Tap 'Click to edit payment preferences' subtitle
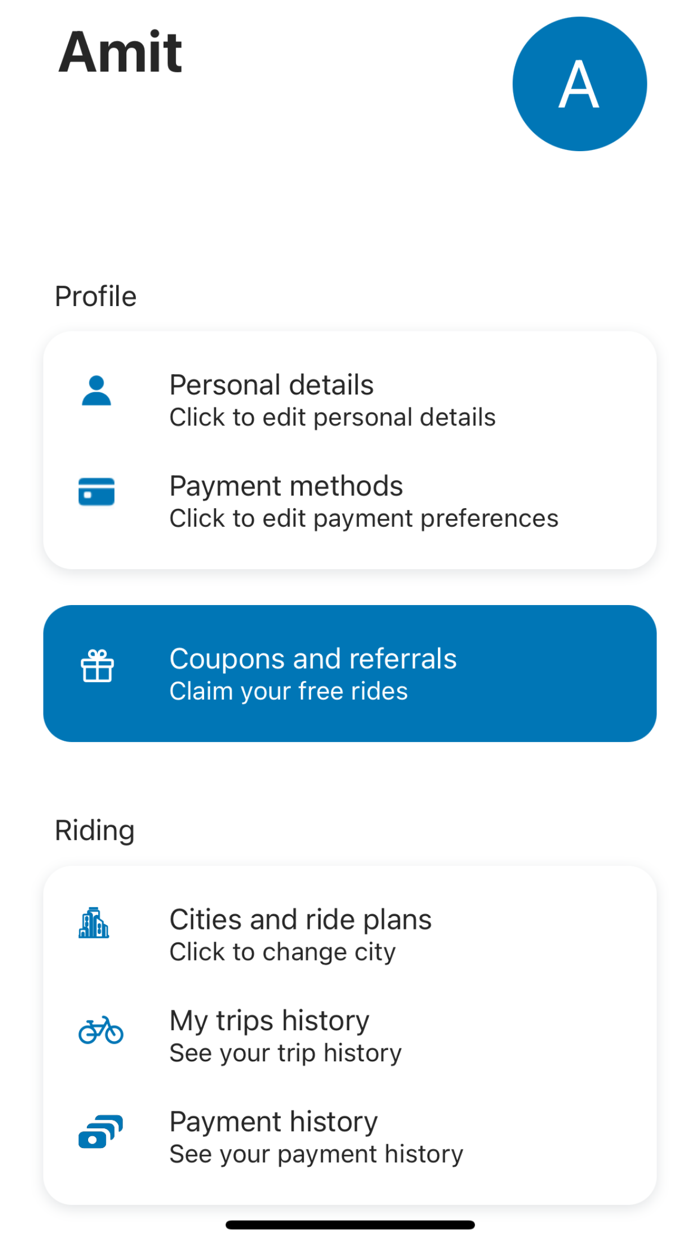700x1244 pixels. pos(363,518)
